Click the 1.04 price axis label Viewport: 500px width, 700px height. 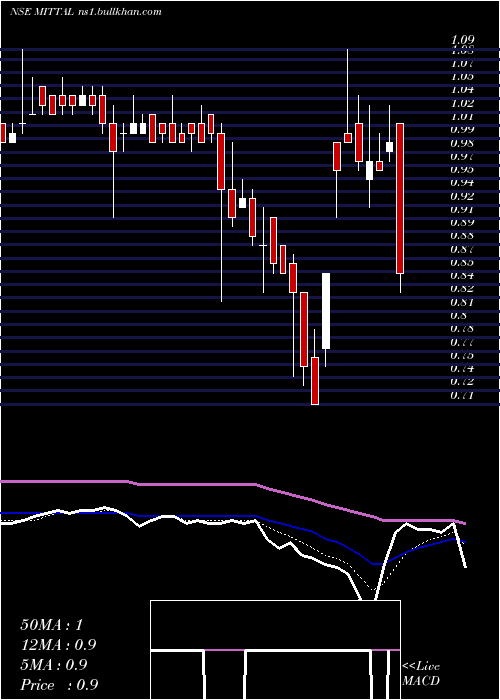coord(462,90)
